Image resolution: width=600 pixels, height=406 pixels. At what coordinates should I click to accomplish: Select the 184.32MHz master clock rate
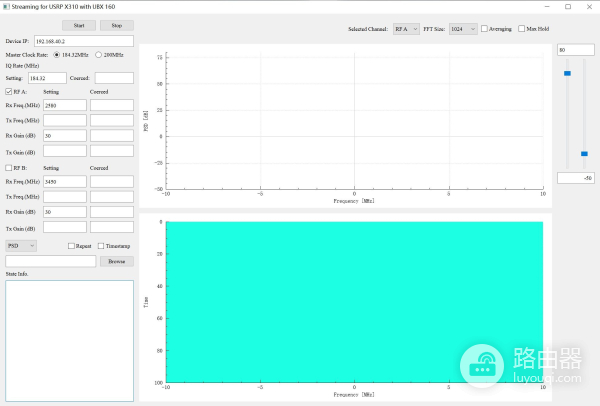[x=56, y=54]
